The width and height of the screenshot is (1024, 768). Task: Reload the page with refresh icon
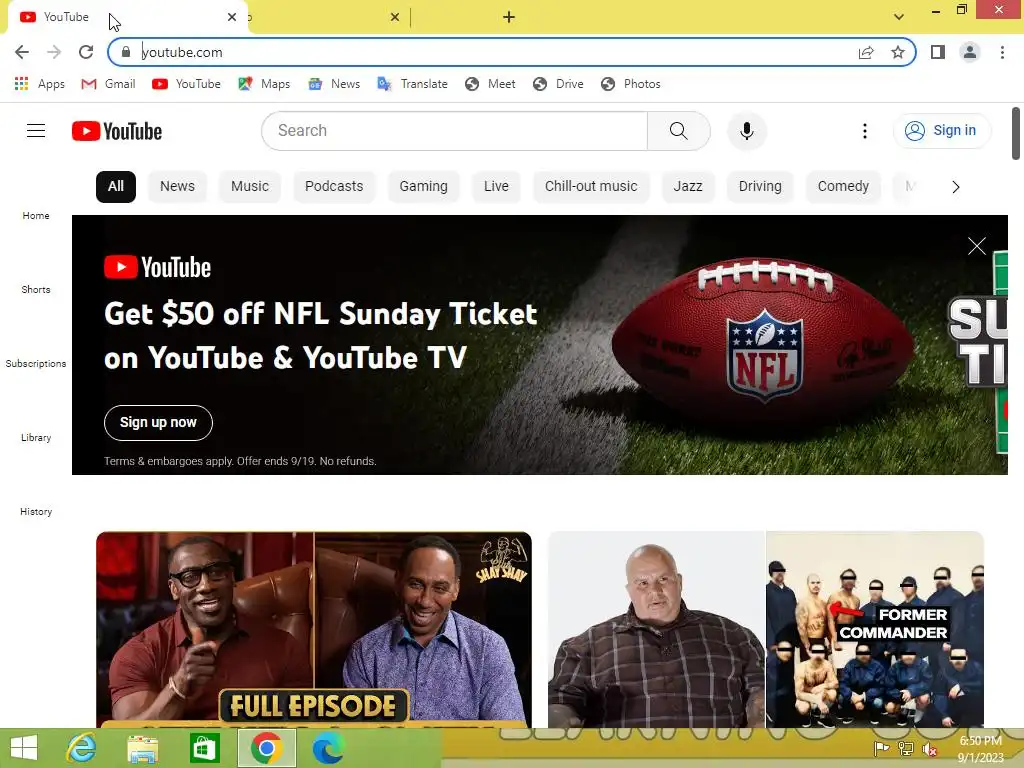click(86, 52)
